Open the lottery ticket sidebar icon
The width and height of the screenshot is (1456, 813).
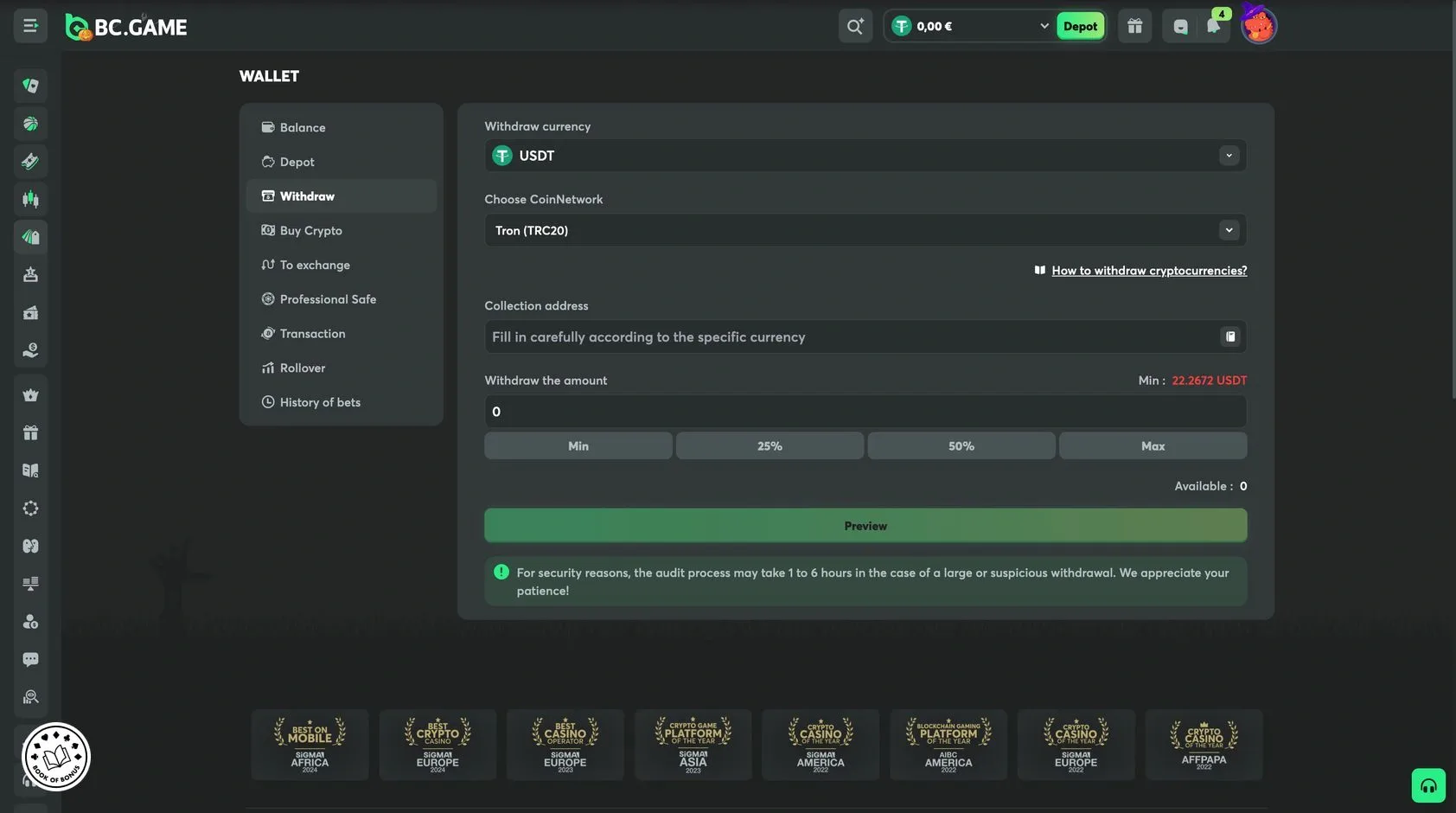point(30,161)
